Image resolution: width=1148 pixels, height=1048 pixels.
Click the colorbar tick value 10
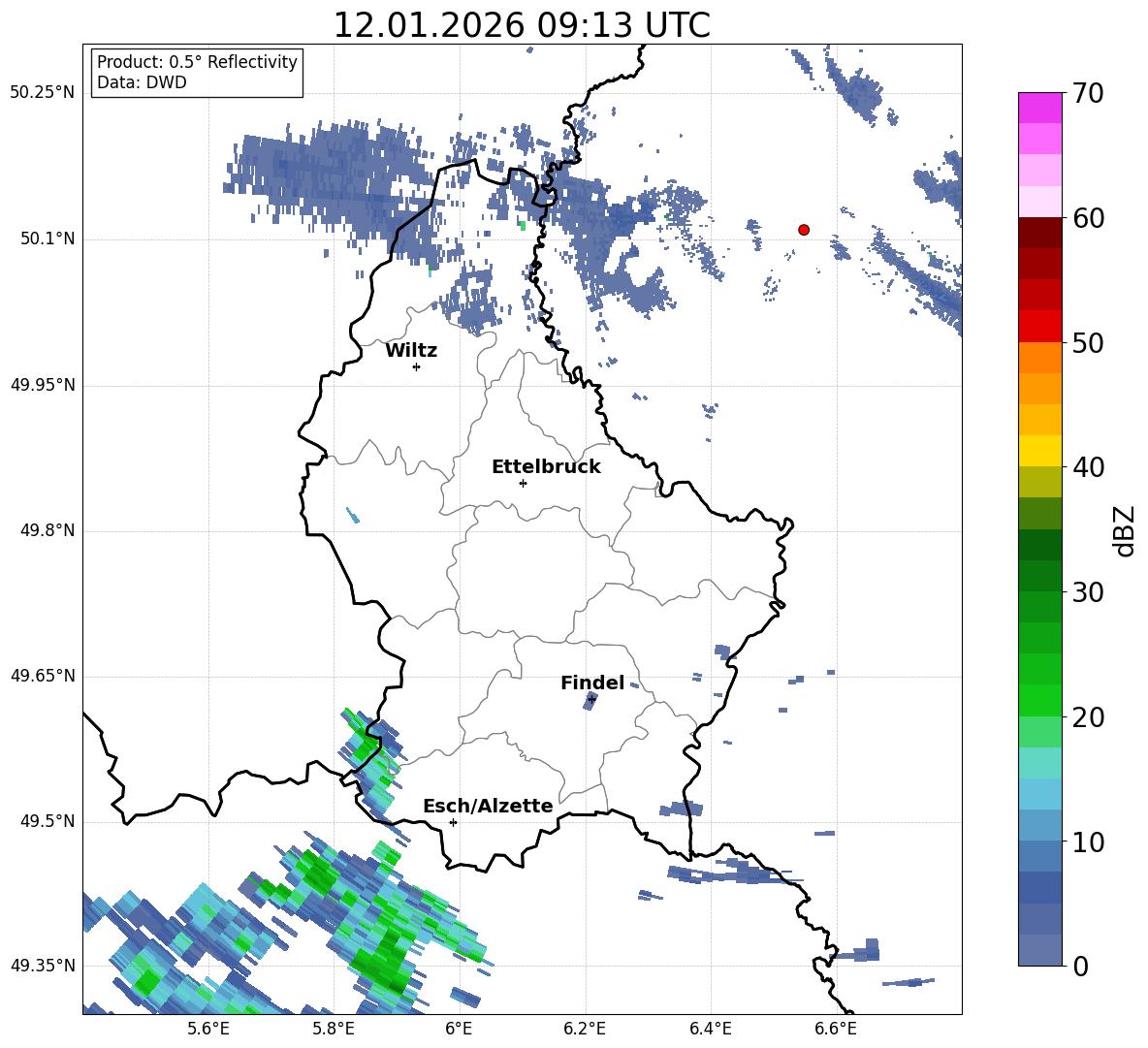pos(1088,842)
